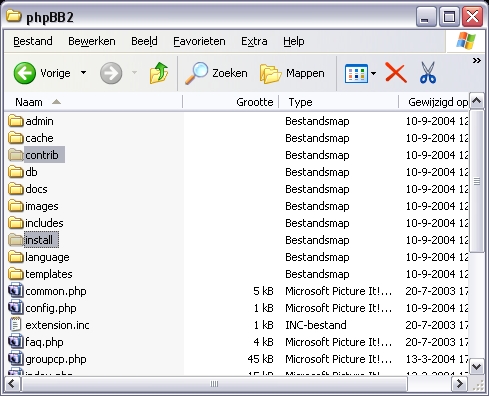This screenshot has width=489, height=396.
Task: Click the Views (Beeld) toolbar icon
Action: [356, 73]
